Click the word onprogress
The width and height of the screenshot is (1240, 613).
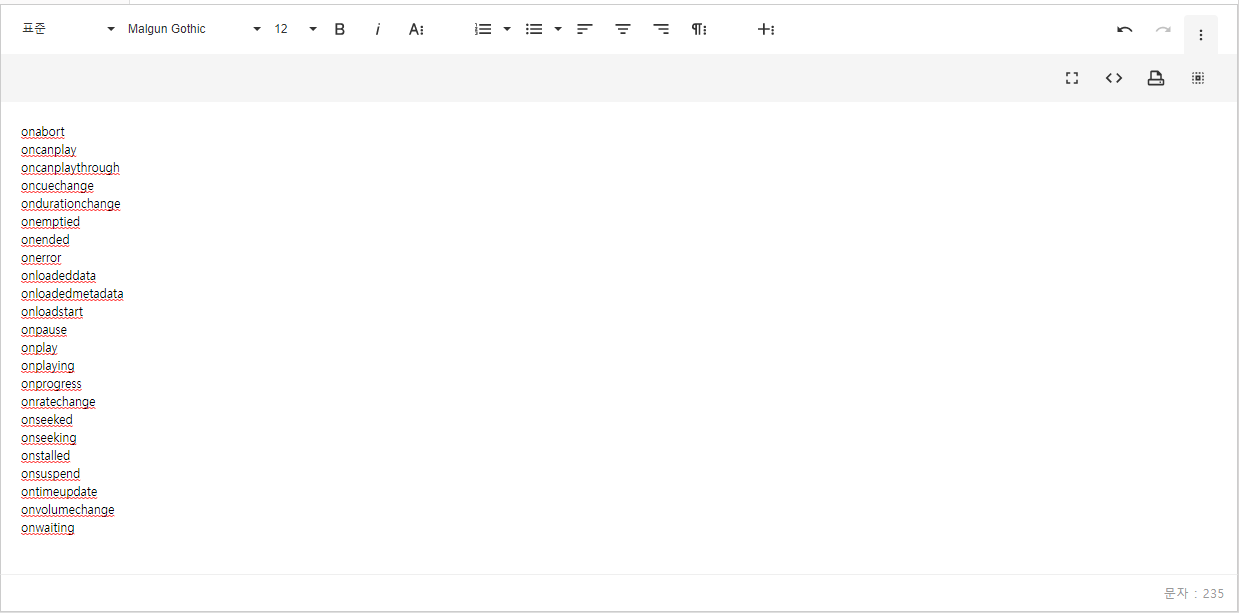[x=51, y=384]
